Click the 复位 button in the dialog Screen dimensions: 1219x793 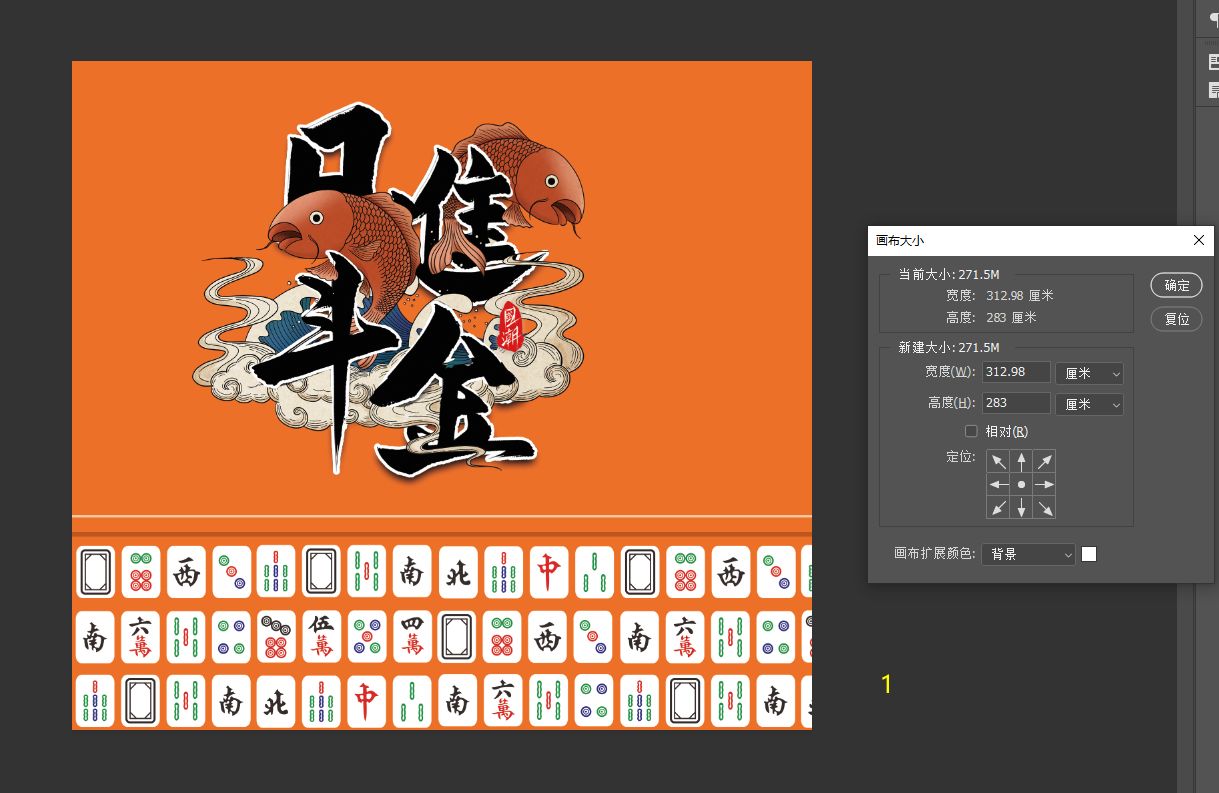(1176, 319)
